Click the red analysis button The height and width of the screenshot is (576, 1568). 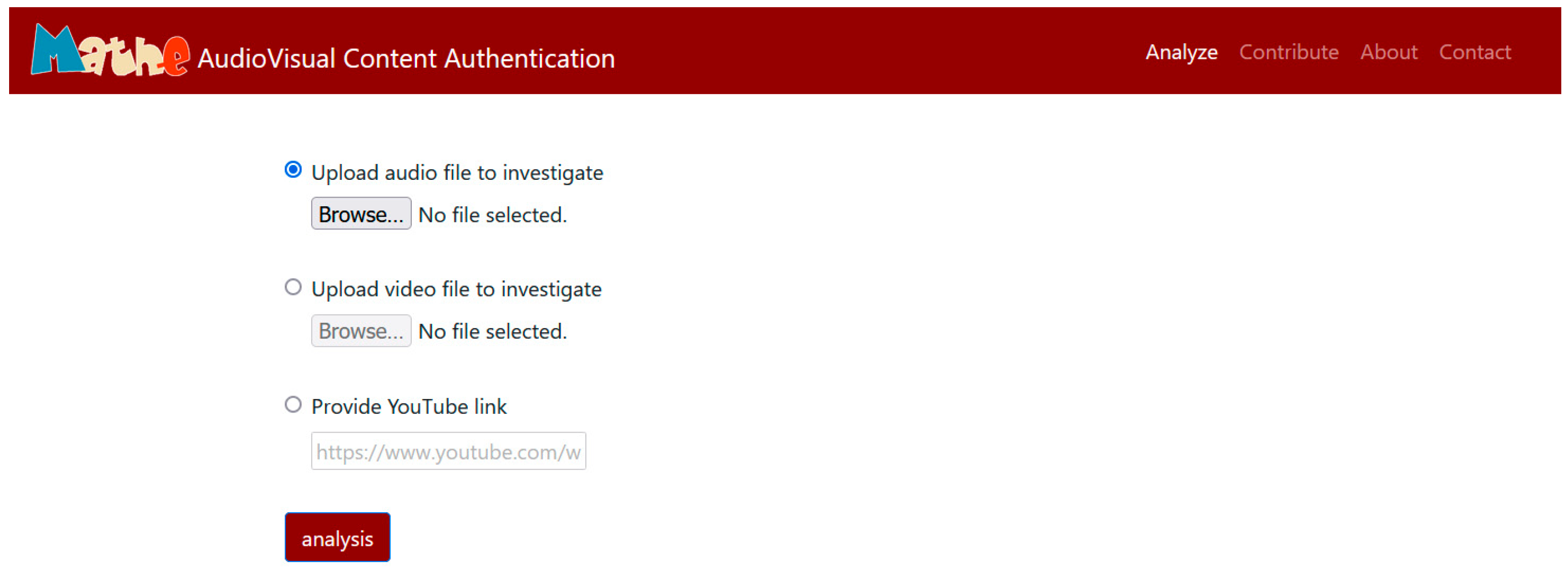337,538
